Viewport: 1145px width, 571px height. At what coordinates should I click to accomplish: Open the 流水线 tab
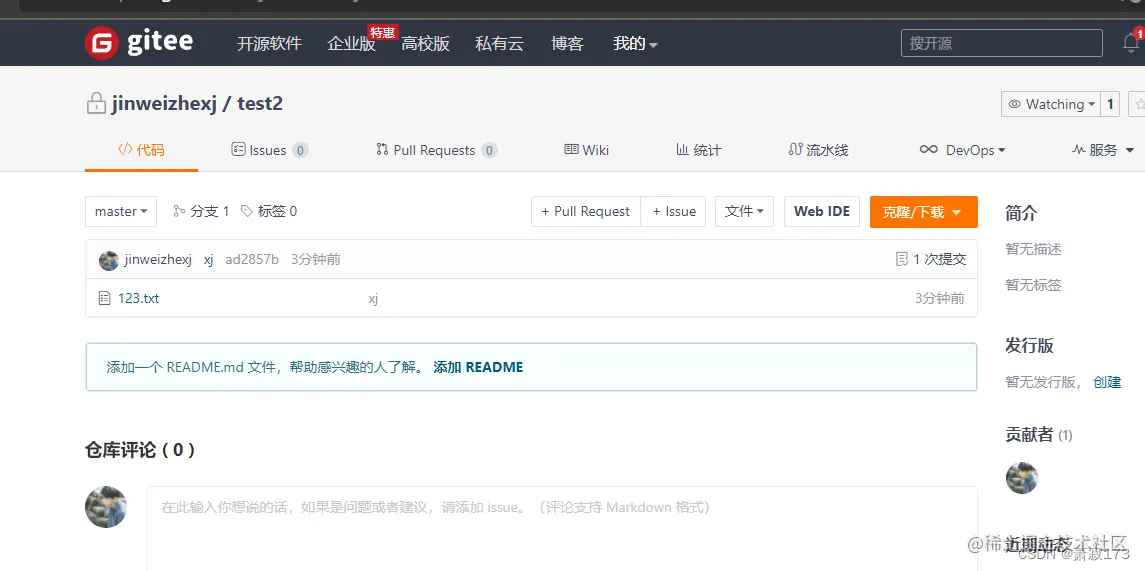point(819,150)
